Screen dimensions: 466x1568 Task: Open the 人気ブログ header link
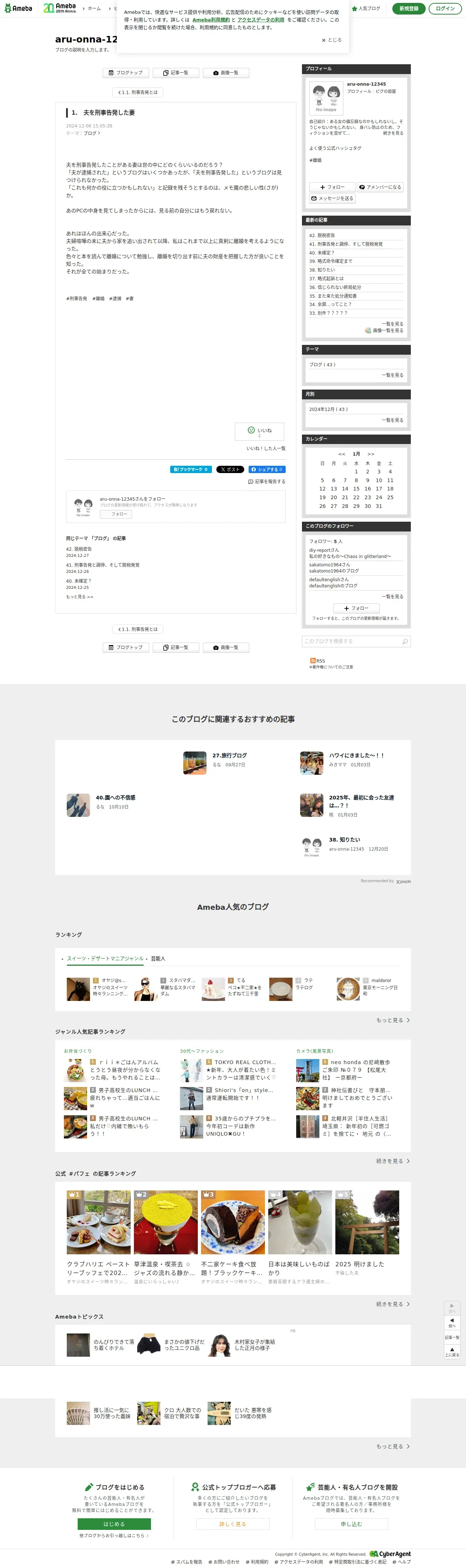click(365, 8)
